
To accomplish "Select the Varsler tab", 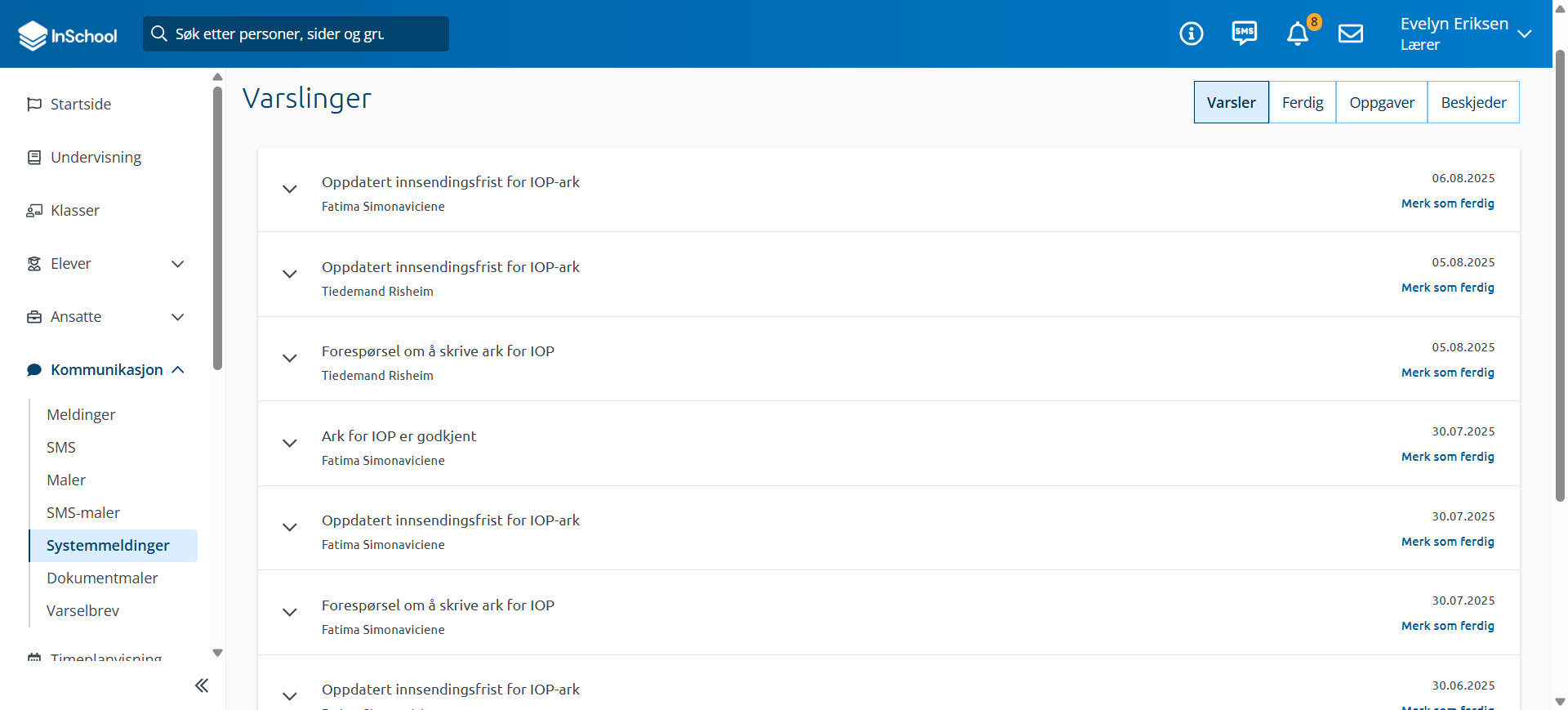I will click(x=1232, y=102).
